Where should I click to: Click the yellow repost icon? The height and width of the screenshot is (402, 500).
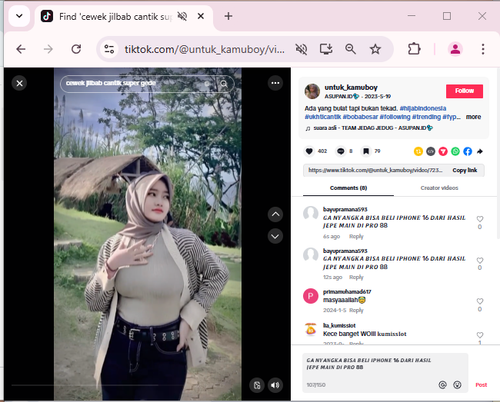[418, 151]
